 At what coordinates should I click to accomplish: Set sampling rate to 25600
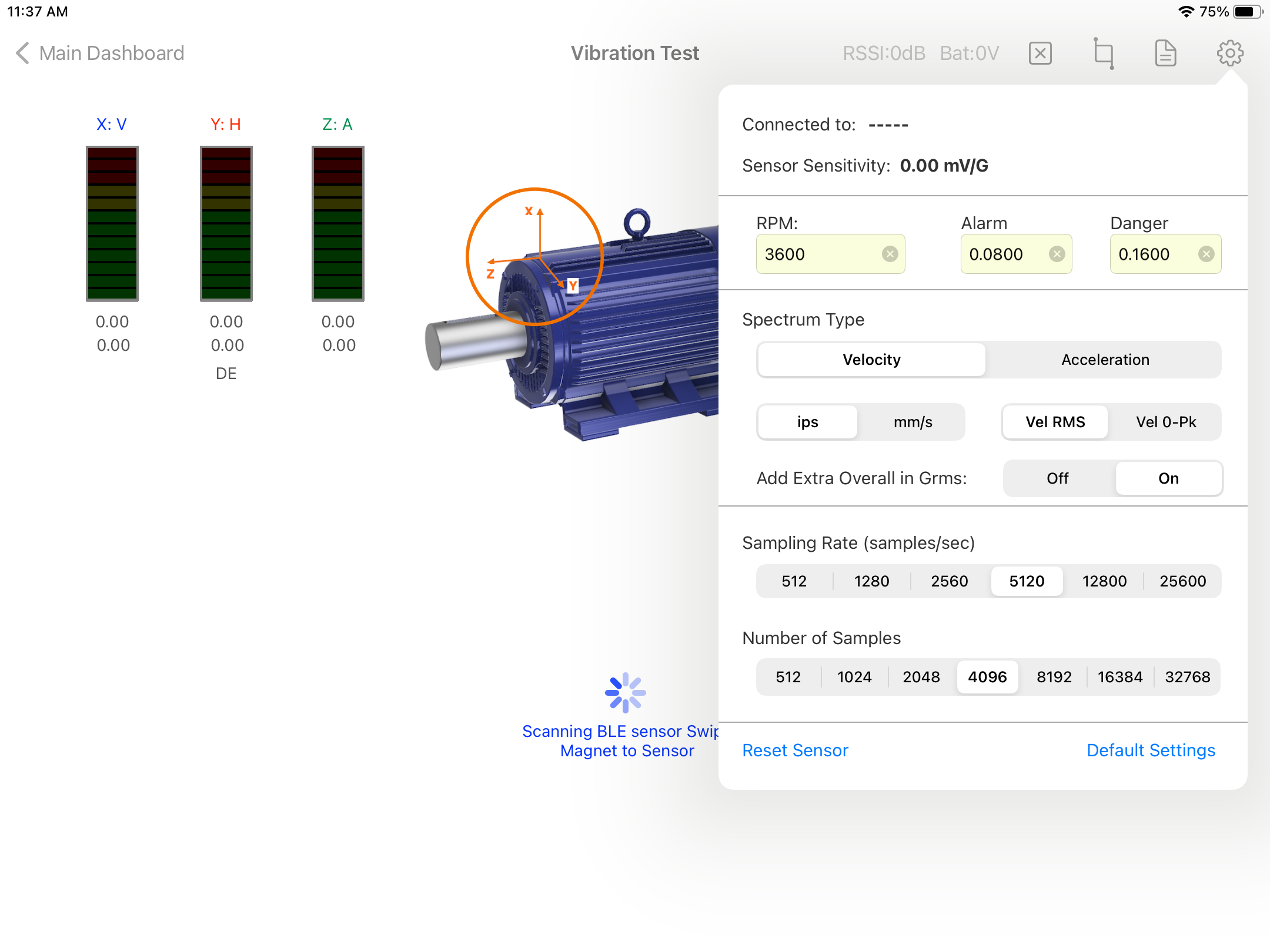pyautogui.click(x=1182, y=581)
